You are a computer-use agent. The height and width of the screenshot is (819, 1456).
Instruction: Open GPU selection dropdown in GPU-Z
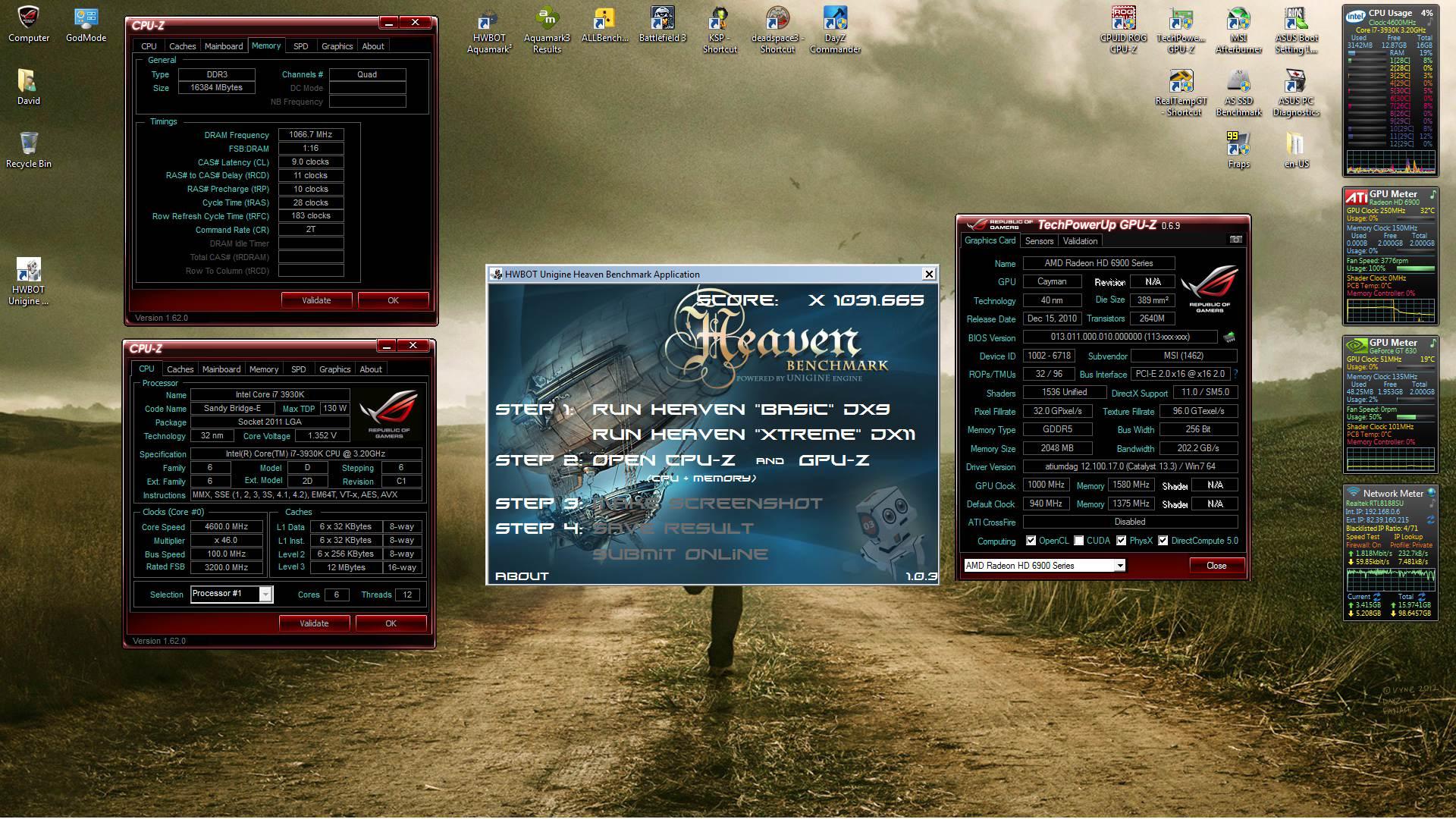tap(1044, 566)
